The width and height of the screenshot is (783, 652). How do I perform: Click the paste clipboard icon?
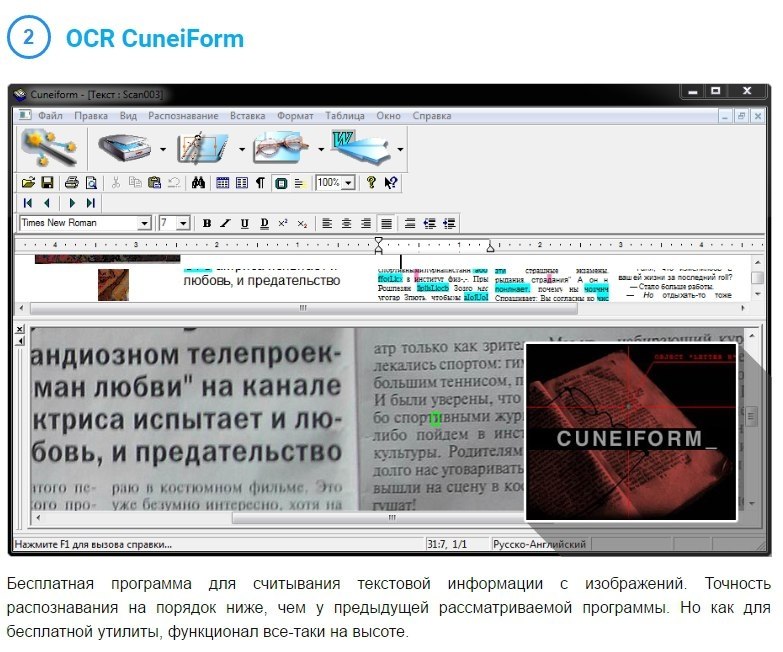pos(154,183)
